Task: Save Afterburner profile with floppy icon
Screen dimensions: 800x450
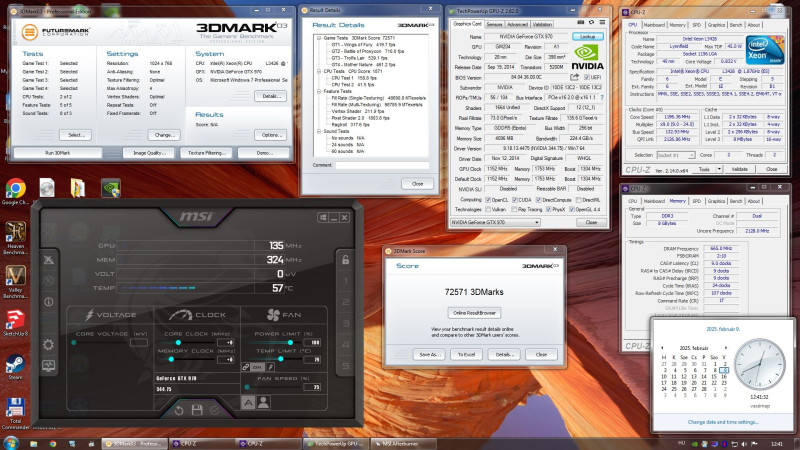Action: pyautogui.click(x=197, y=410)
